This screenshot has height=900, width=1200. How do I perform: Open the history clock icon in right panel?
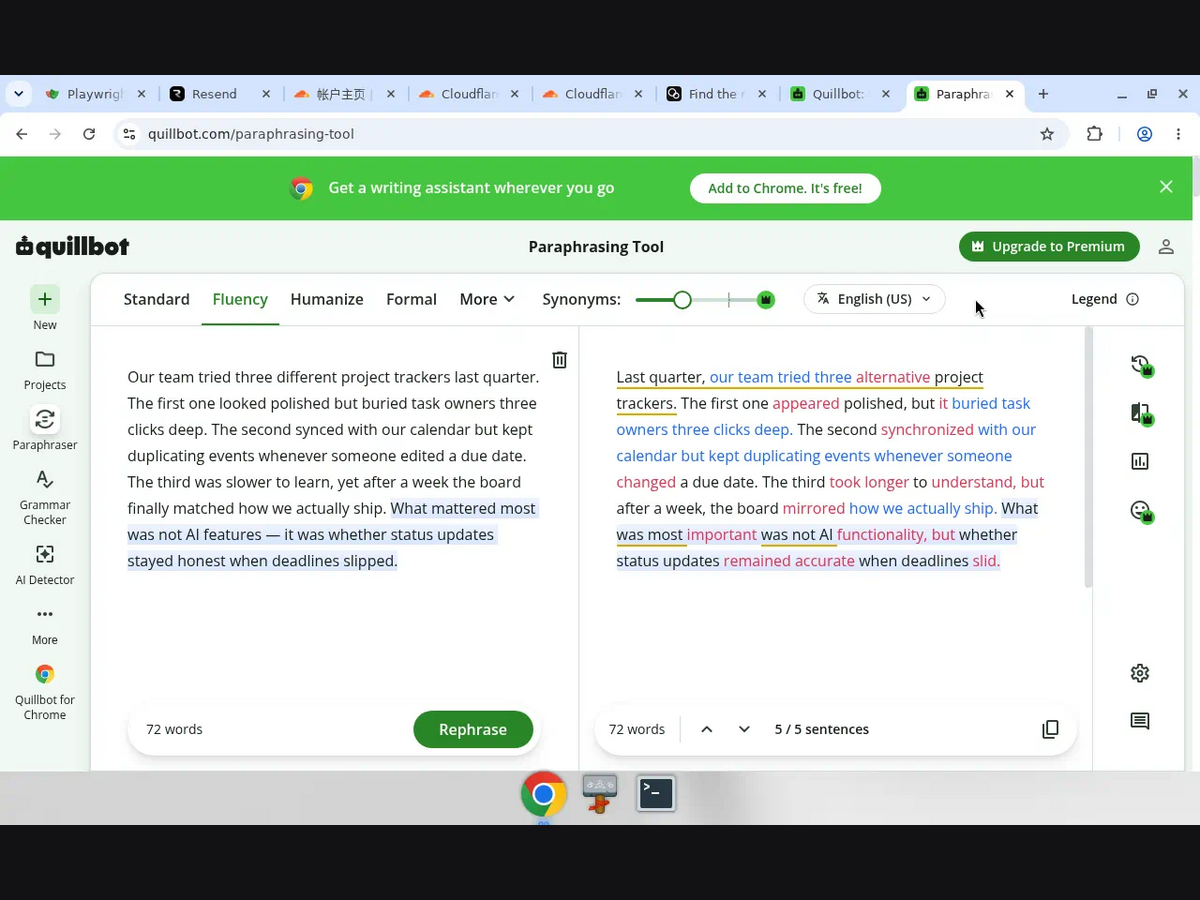(1141, 366)
